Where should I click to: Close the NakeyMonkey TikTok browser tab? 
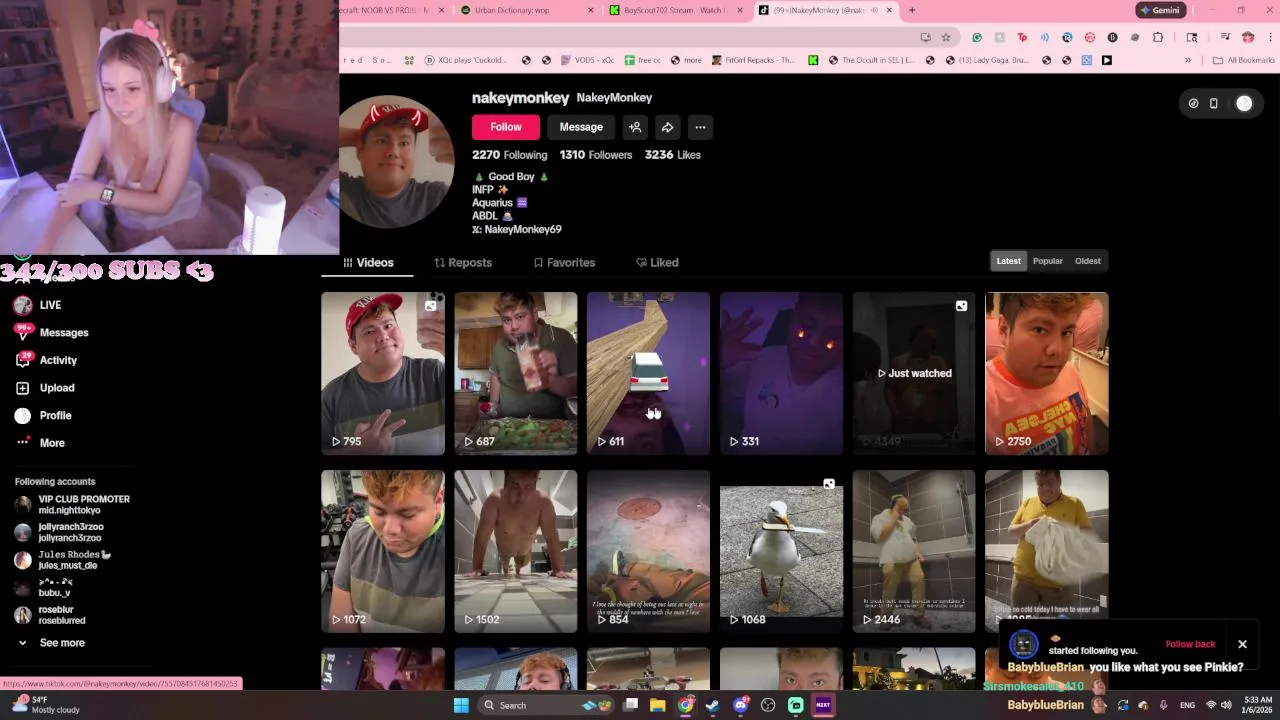tap(889, 10)
